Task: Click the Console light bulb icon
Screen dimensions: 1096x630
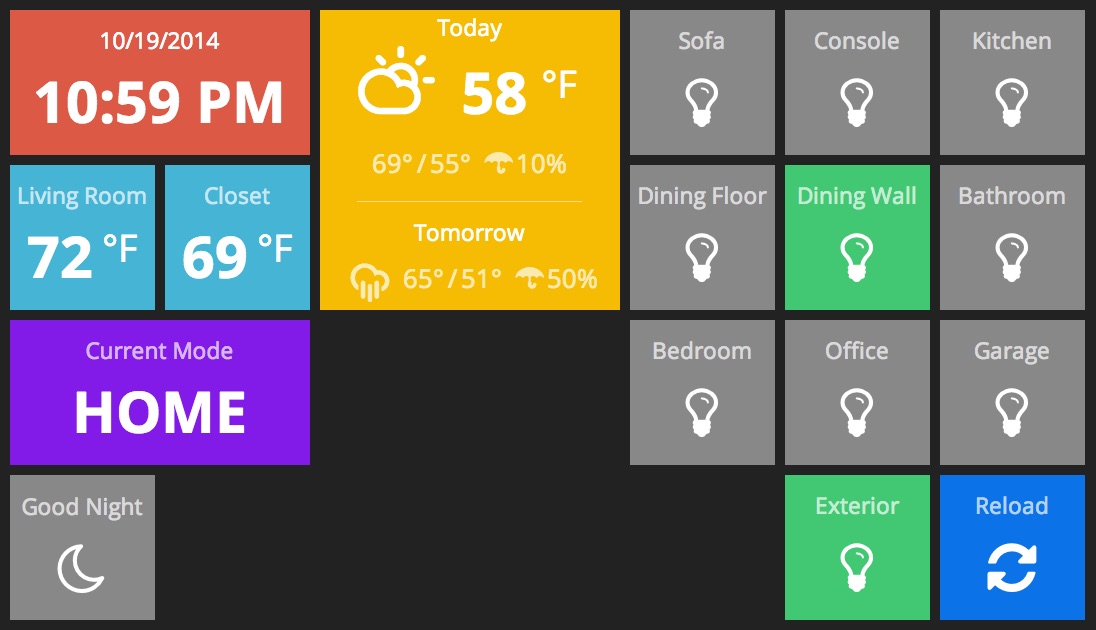Action: [x=857, y=103]
